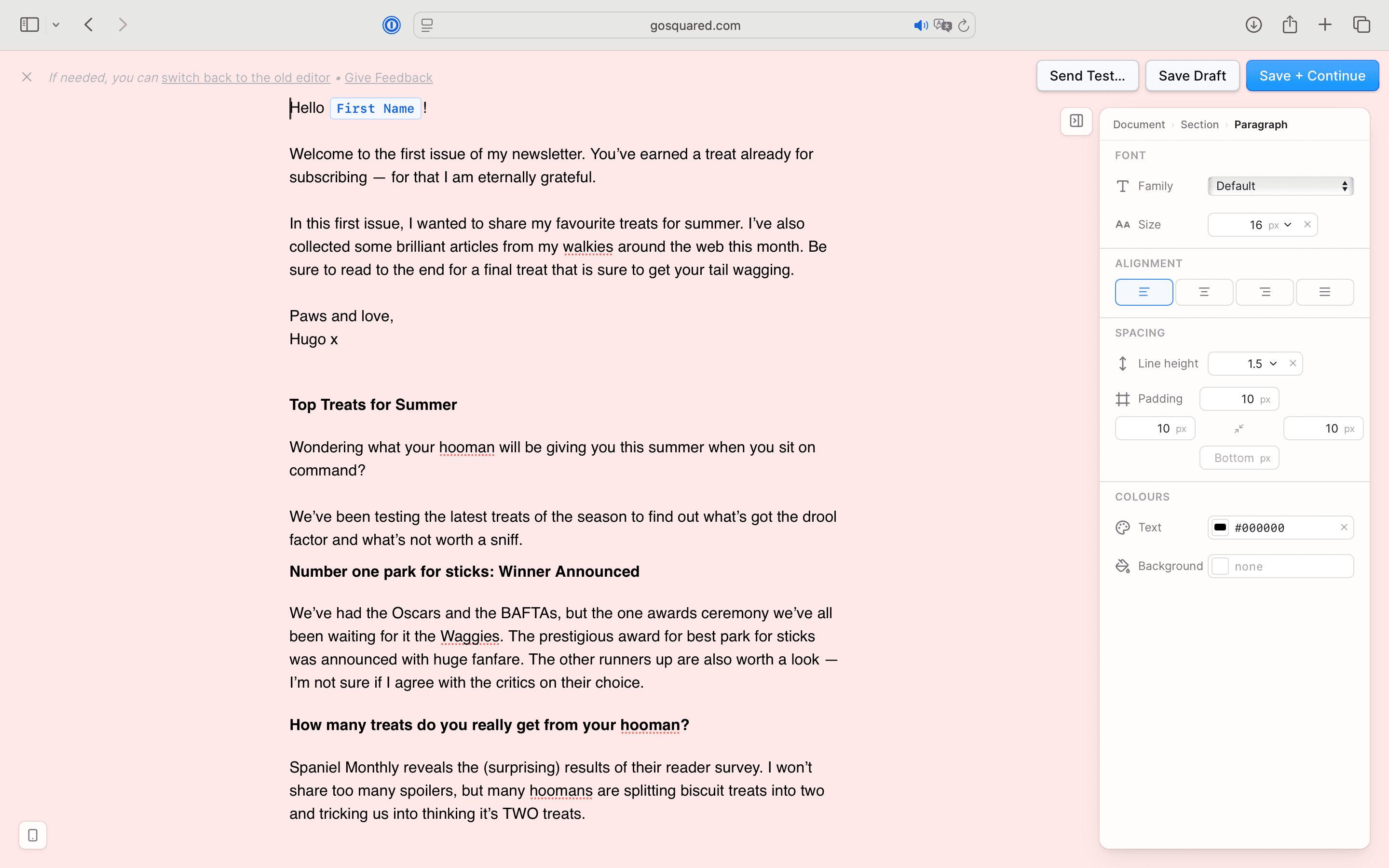Click the misspelled word walkies

588,247
